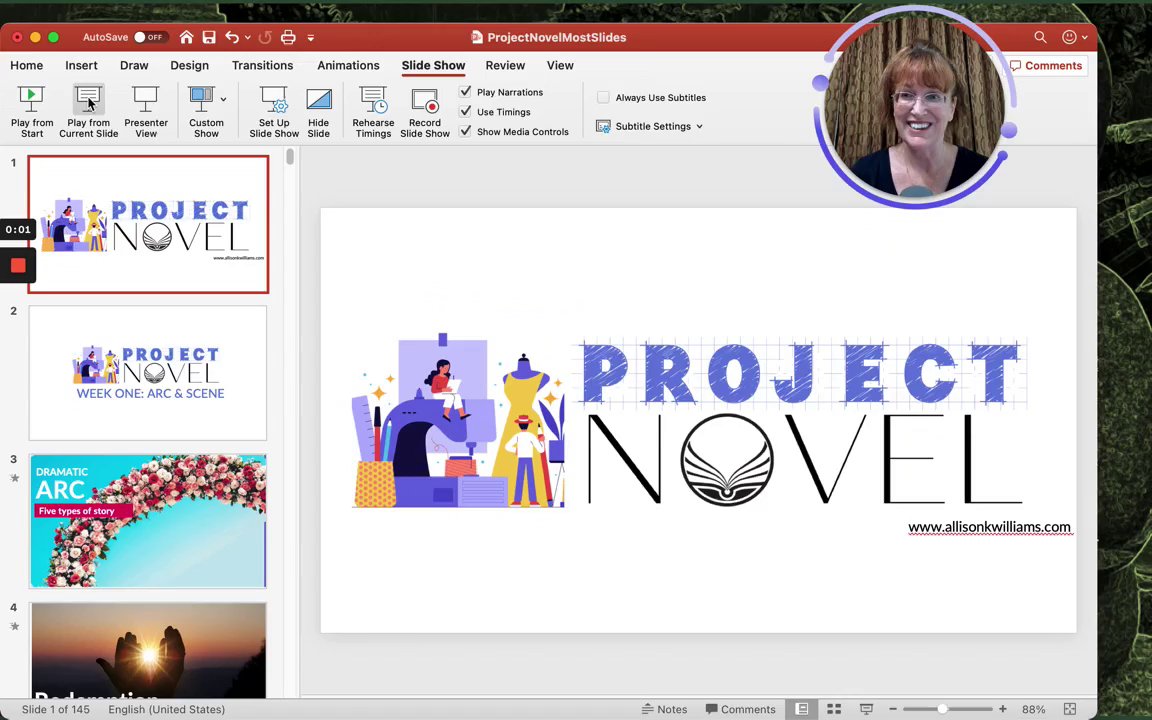Screen dimensions: 1152x720
Task: Toggle the AutoSave switch
Action: pos(150,37)
